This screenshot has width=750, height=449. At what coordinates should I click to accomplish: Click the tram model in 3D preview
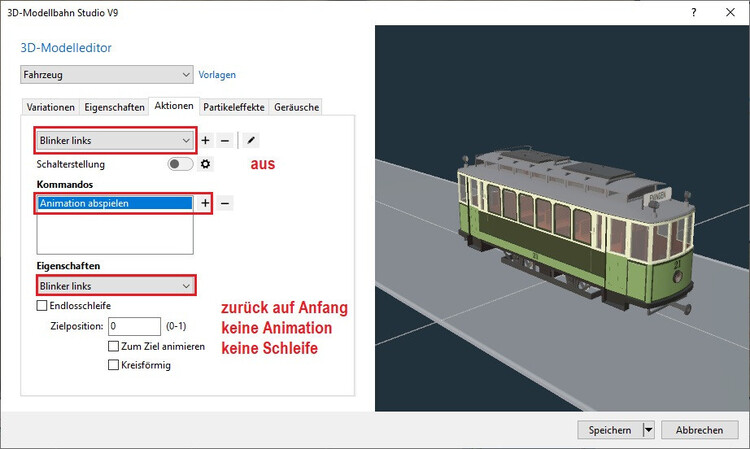coord(576,230)
